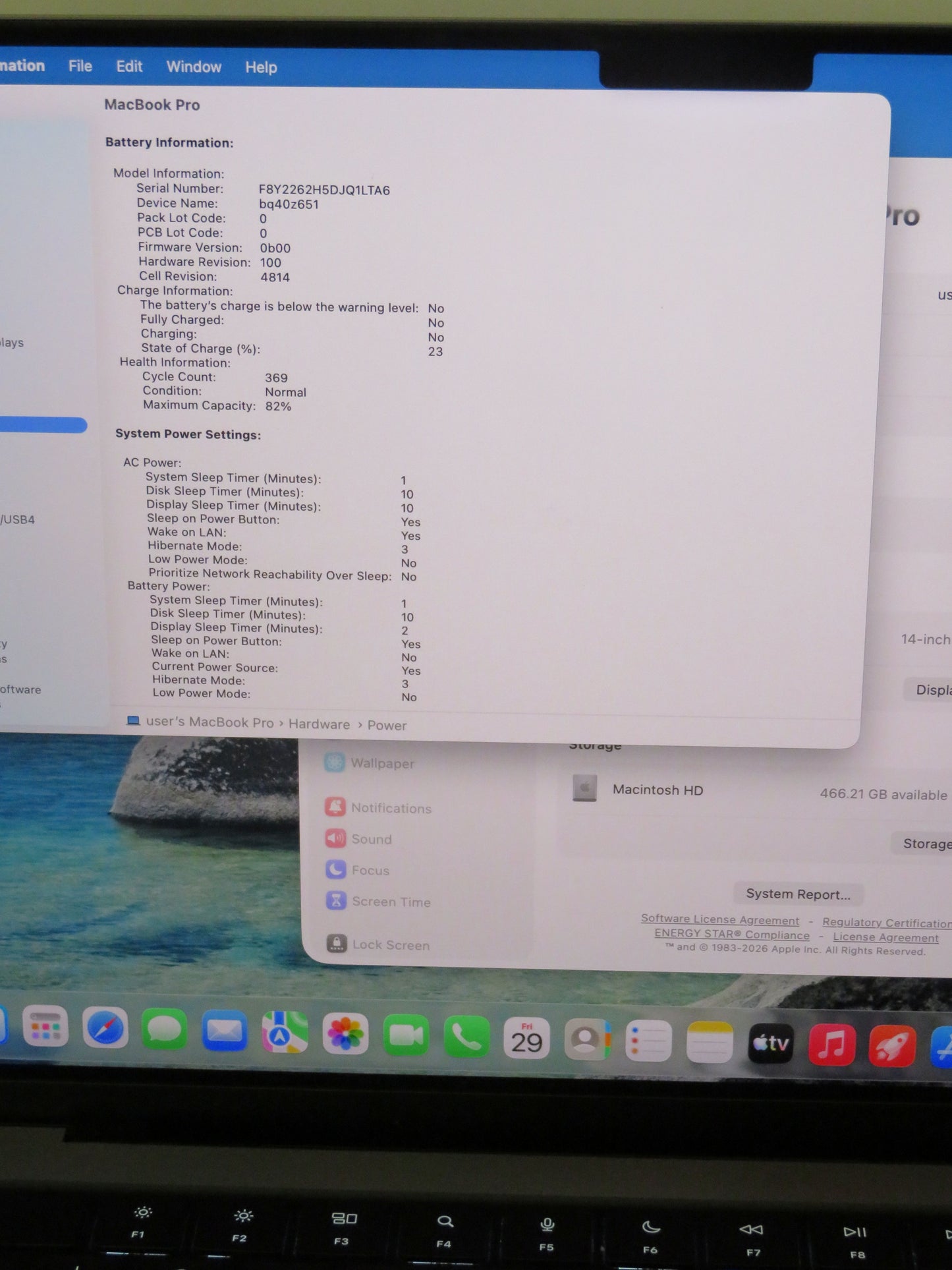The width and height of the screenshot is (952, 1270).
Task: Click the laptop icon in the path bar
Action: [133, 720]
